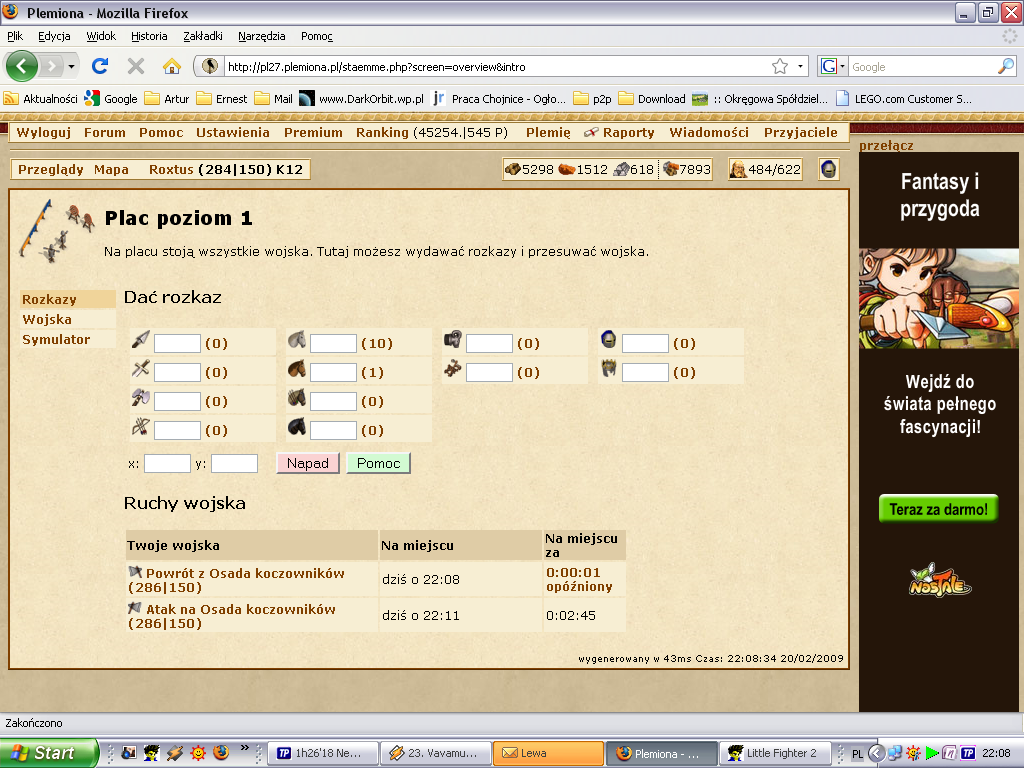
Task: Open the Mapa link
Action: point(111,169)
